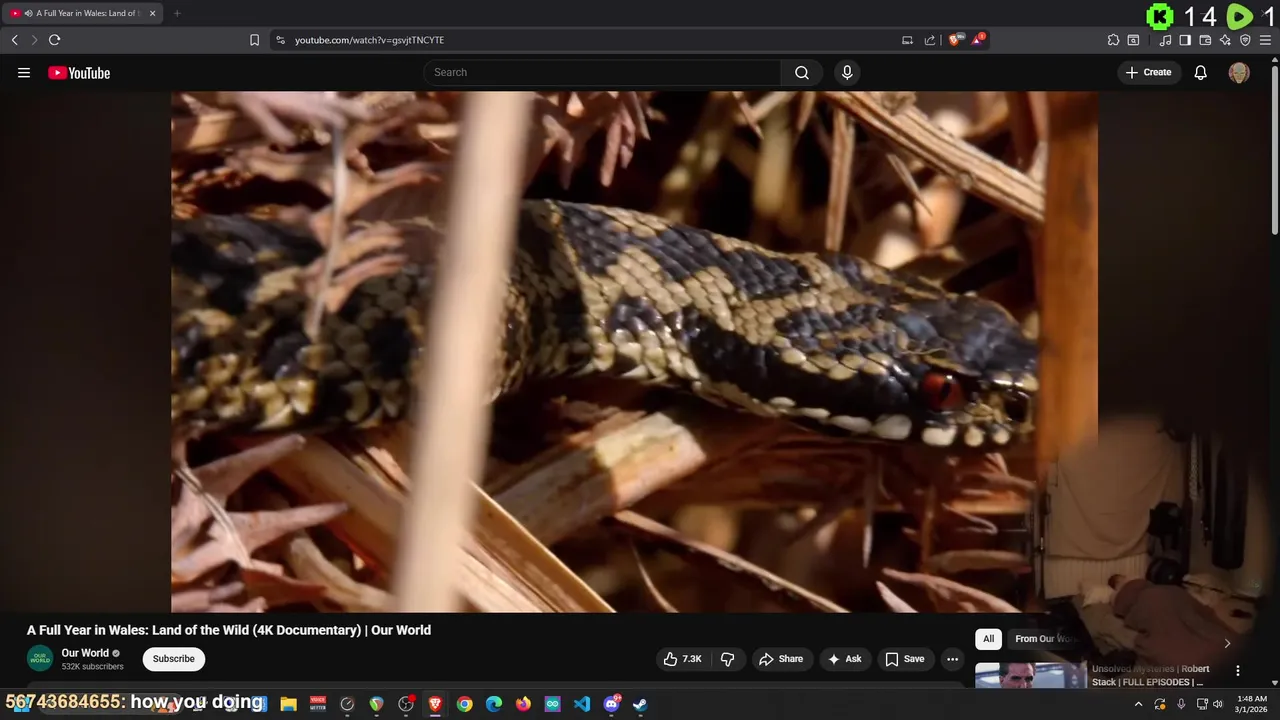1280x720 pixels.
Task: Bookmark this page
Action: (x=254, y=40)
